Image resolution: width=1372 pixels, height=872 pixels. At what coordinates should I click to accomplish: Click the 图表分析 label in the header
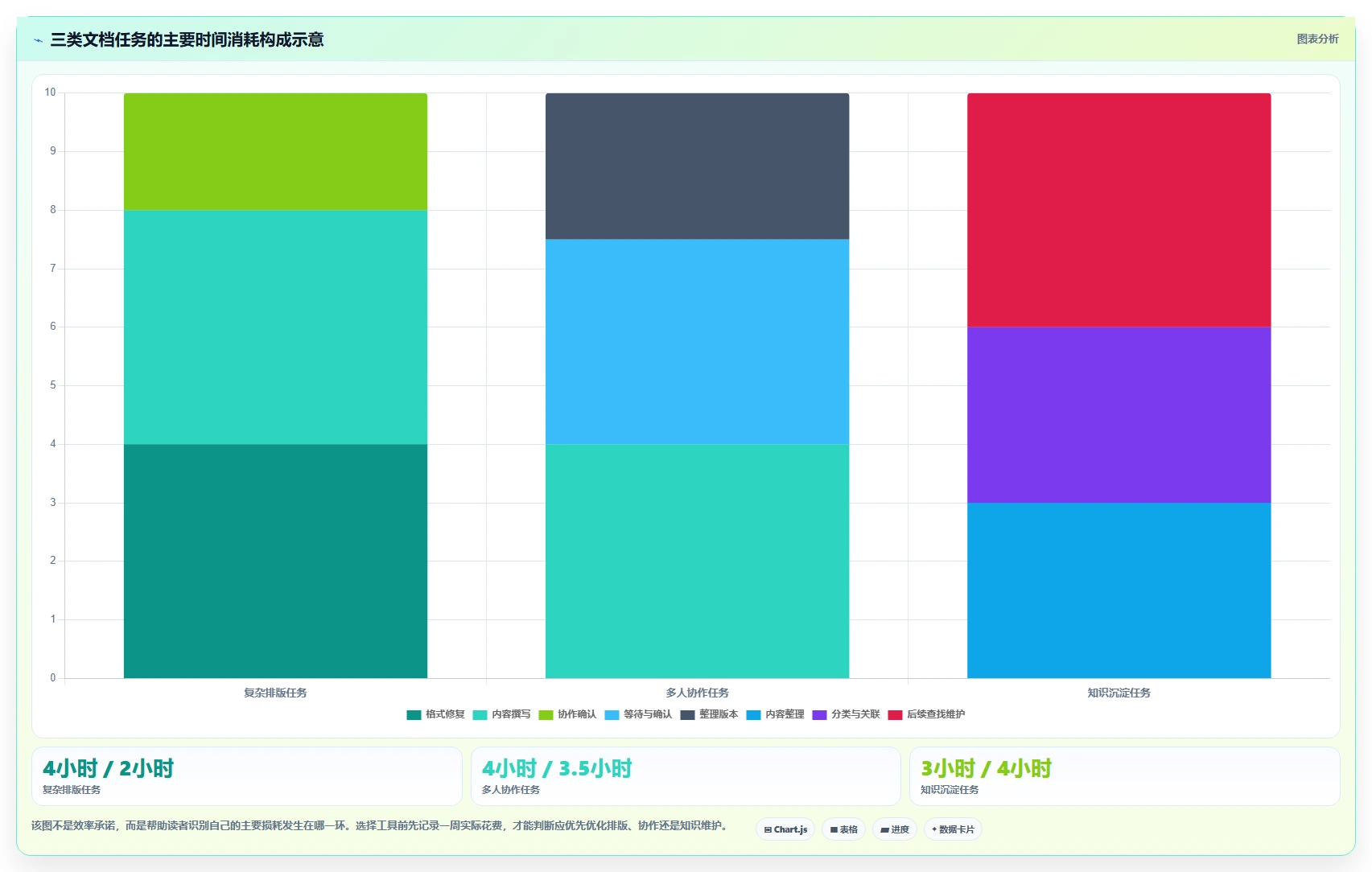[x=1317, y=39]
